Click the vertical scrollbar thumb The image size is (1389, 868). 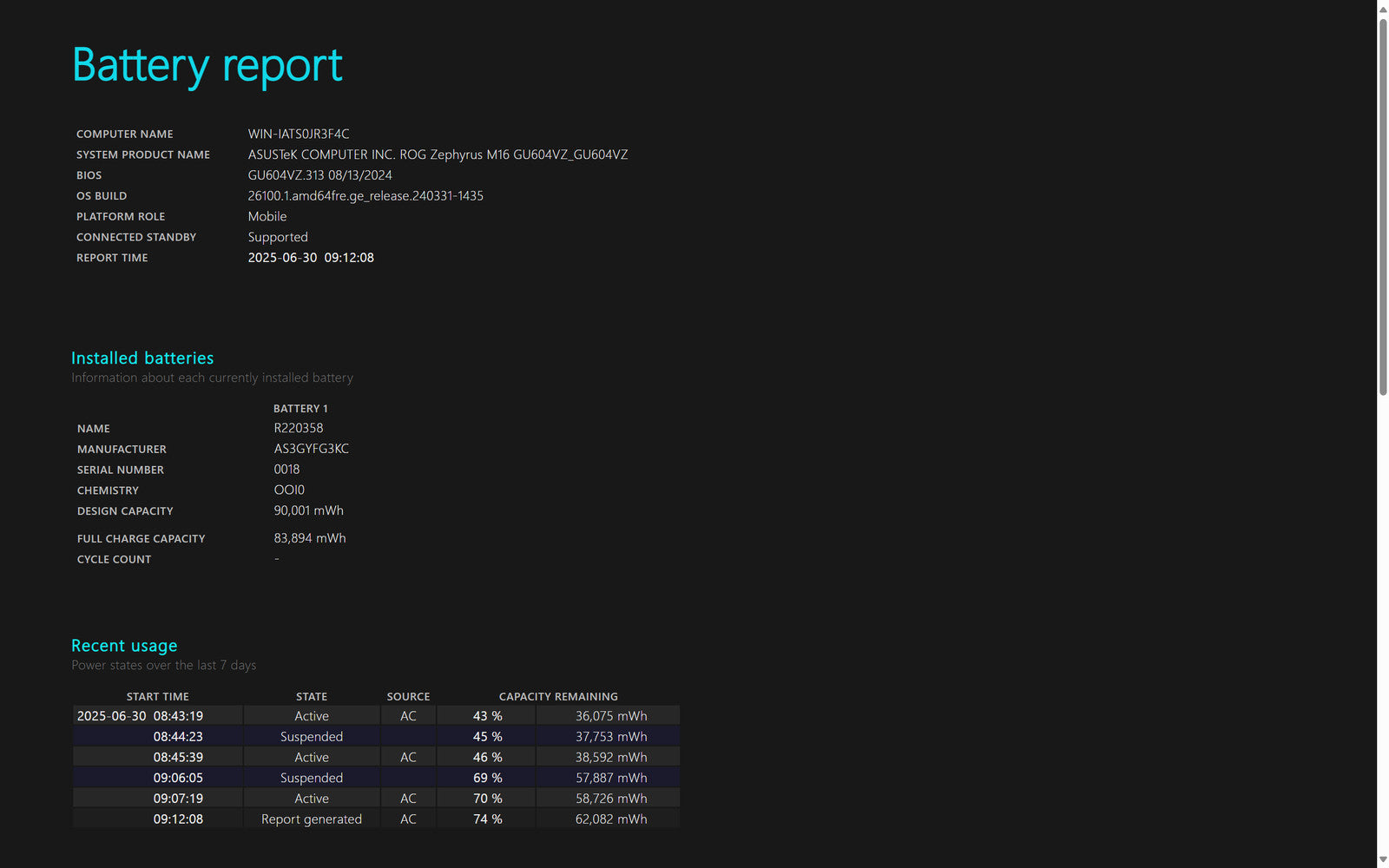[x=1383, y=206]
